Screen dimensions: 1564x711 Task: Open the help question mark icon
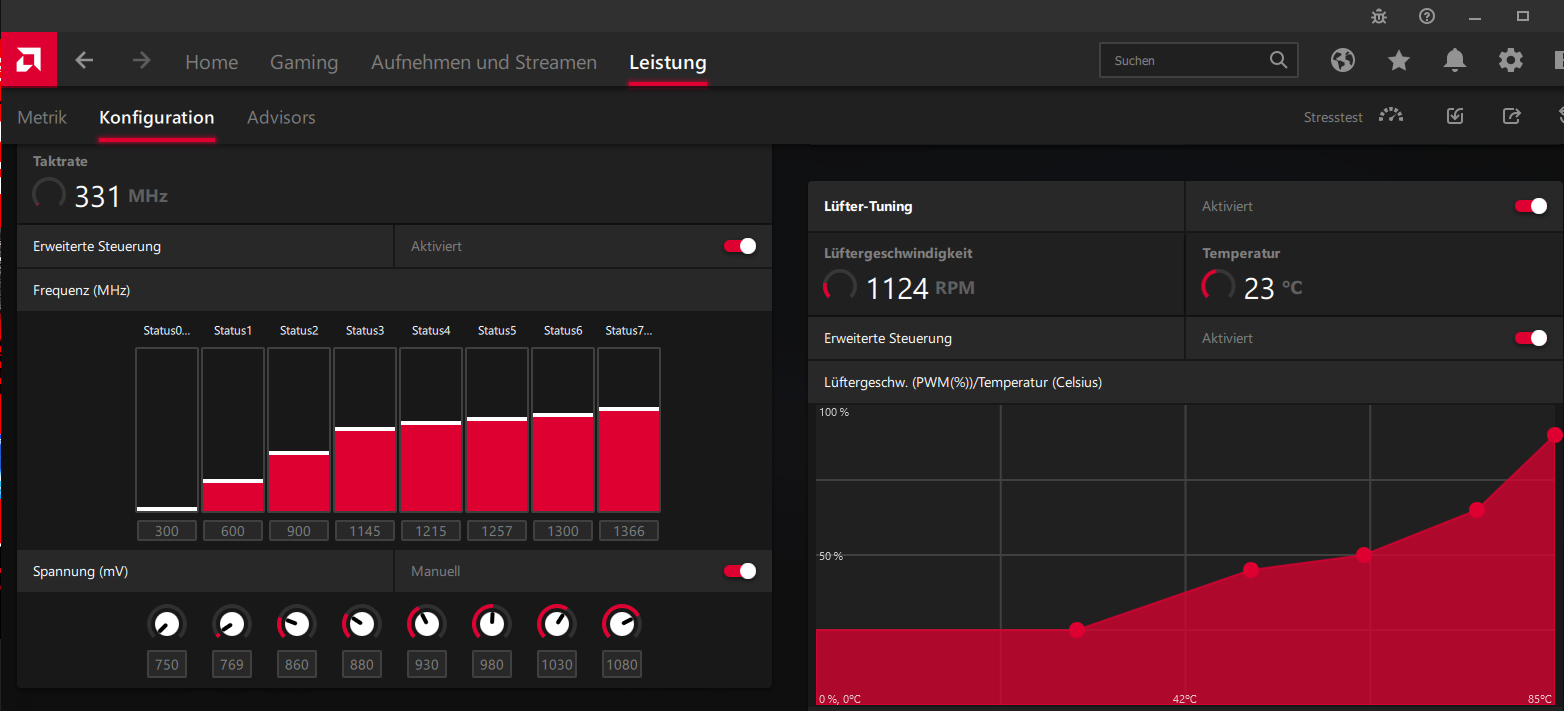pyautogui.click(x=1427, y=16)
